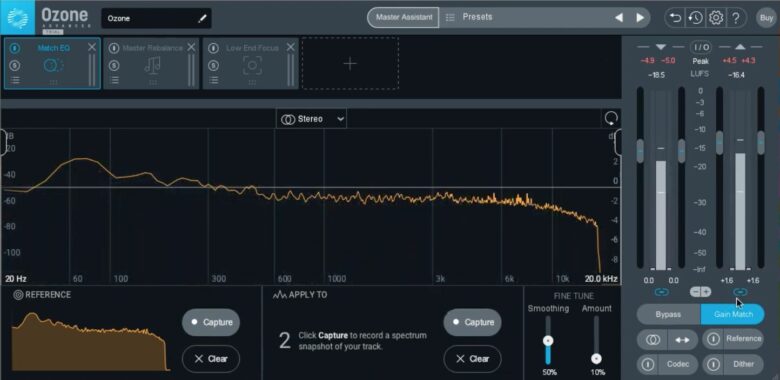Toggle power on Low End Focus module

pos(213,48)
